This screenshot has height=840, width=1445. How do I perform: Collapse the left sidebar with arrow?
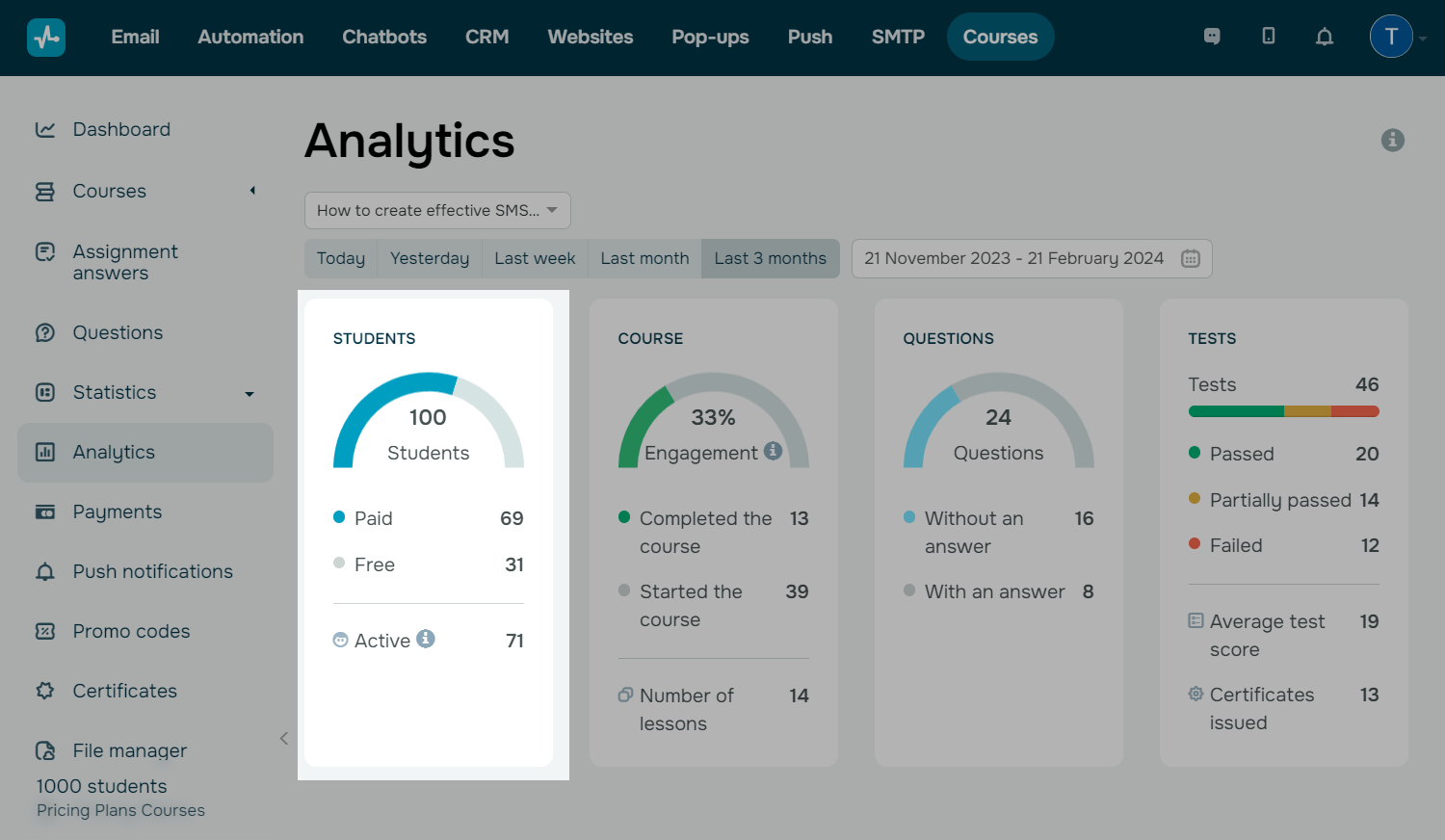[x=284, y=738]
